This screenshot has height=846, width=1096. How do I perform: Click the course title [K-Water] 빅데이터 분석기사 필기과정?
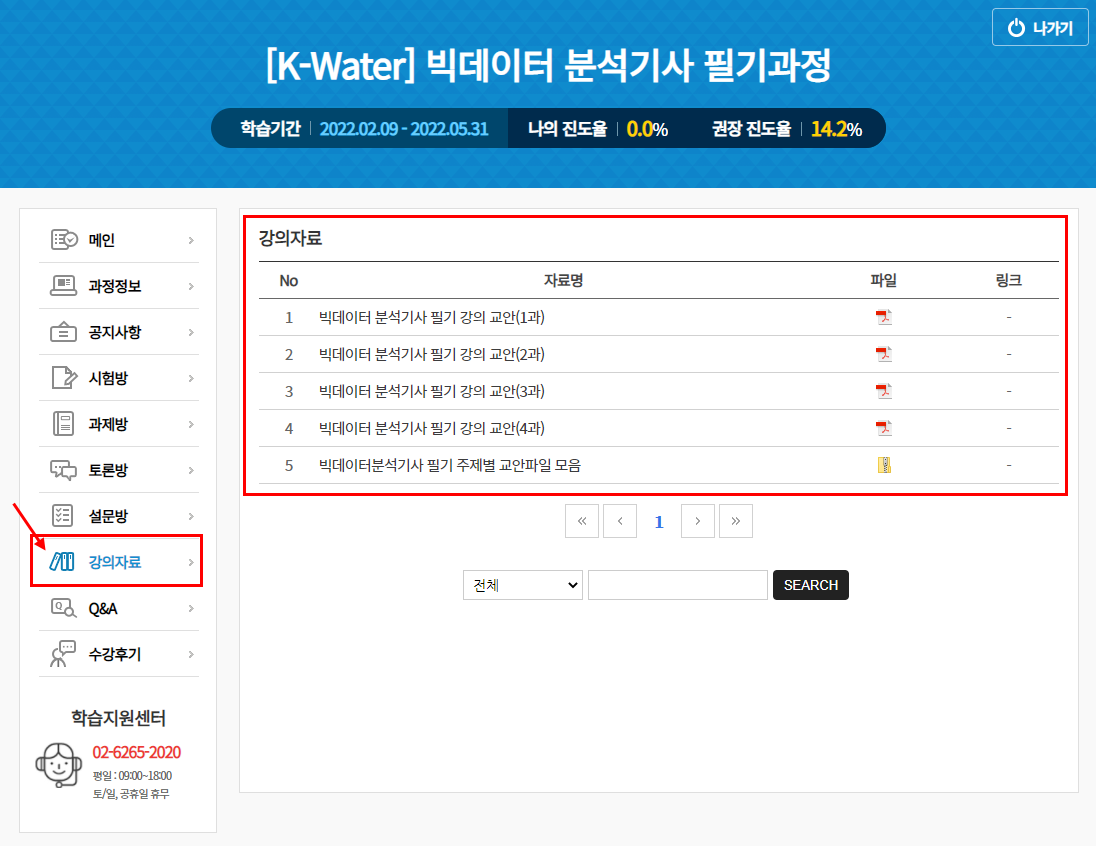[x=548, y=65]
